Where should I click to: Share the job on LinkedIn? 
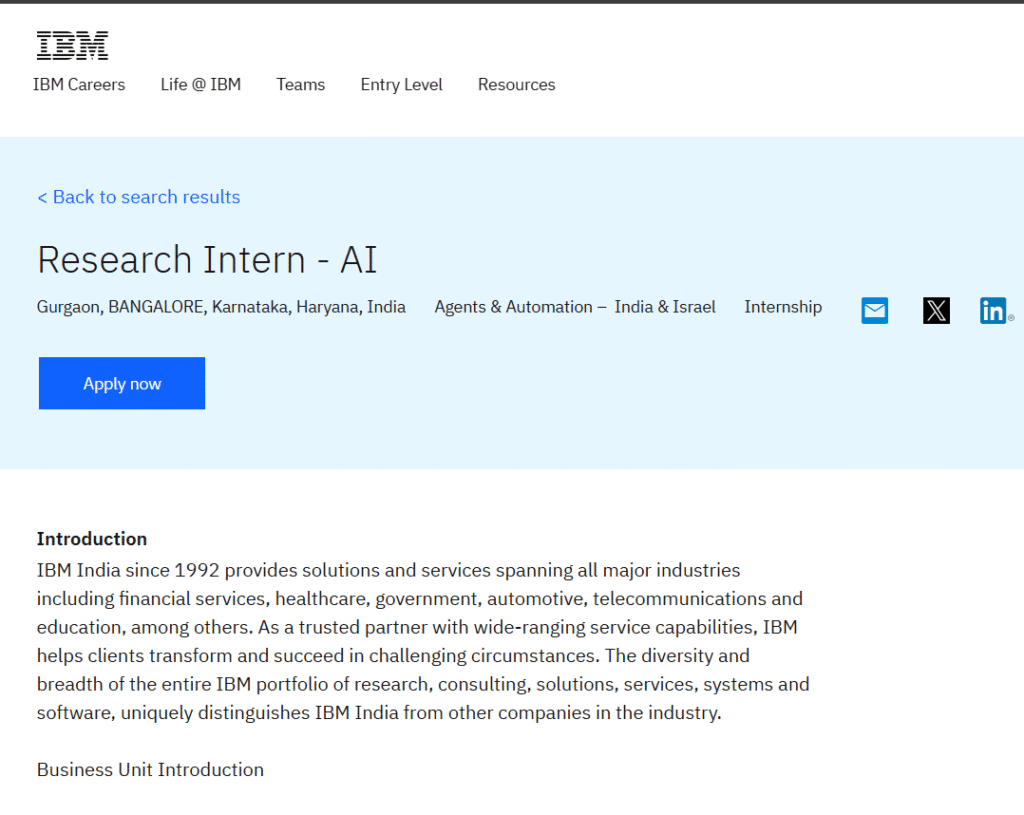click(x=994, y=310)
